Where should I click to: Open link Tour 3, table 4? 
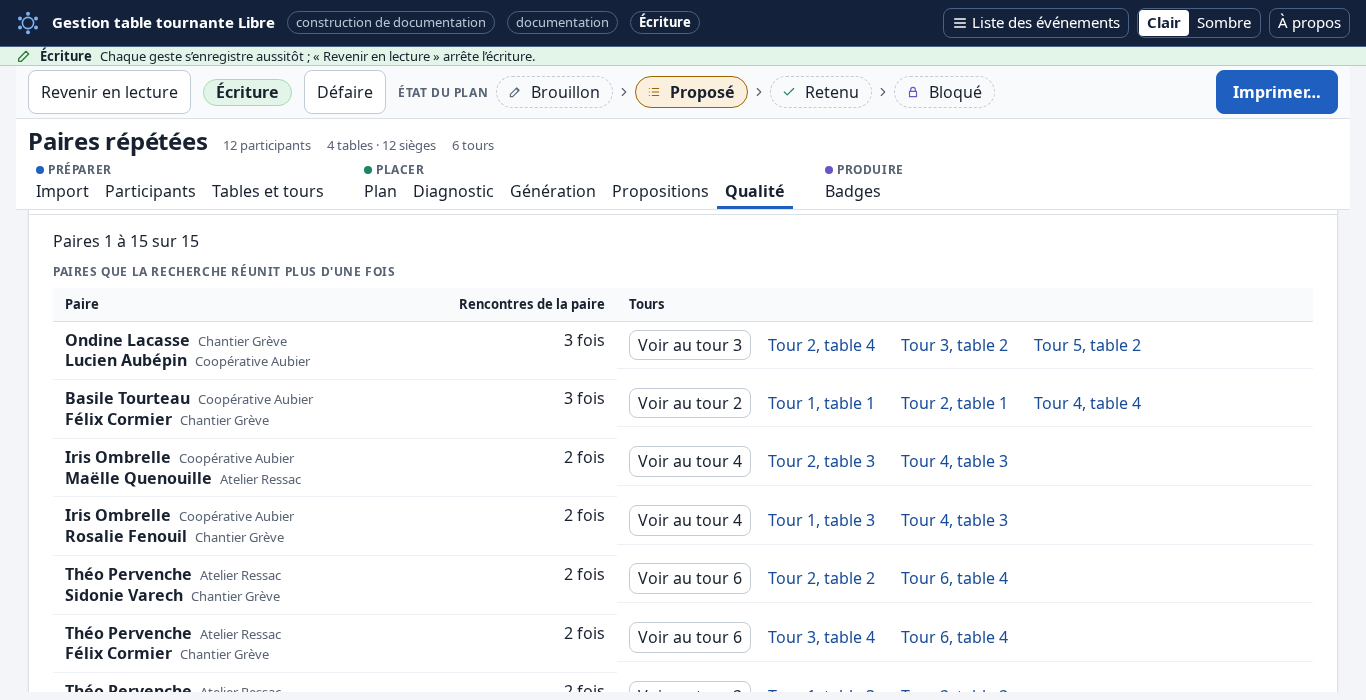(821, 637)
